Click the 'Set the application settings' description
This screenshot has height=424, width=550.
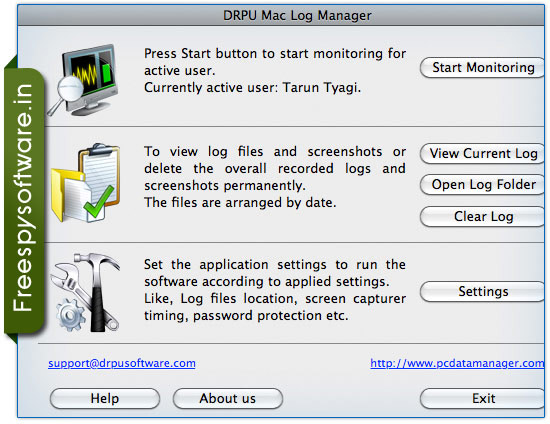click(x=275, y=290)
